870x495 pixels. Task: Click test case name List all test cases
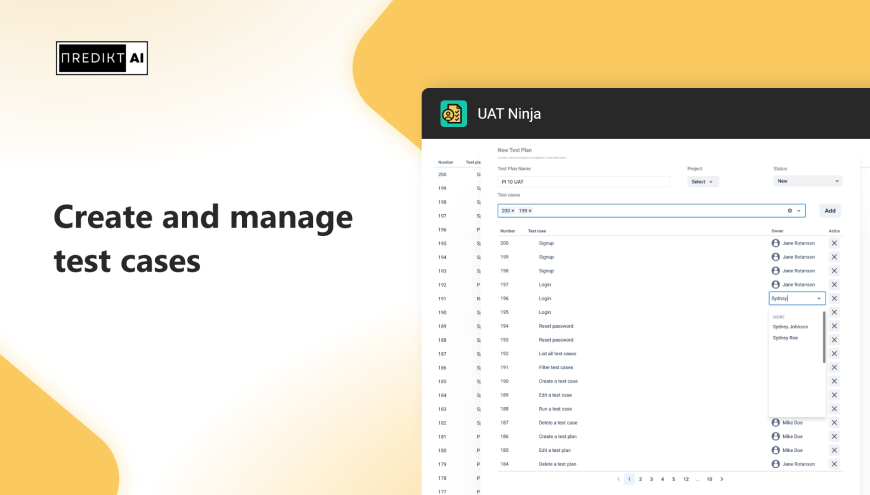click(557, 353)
